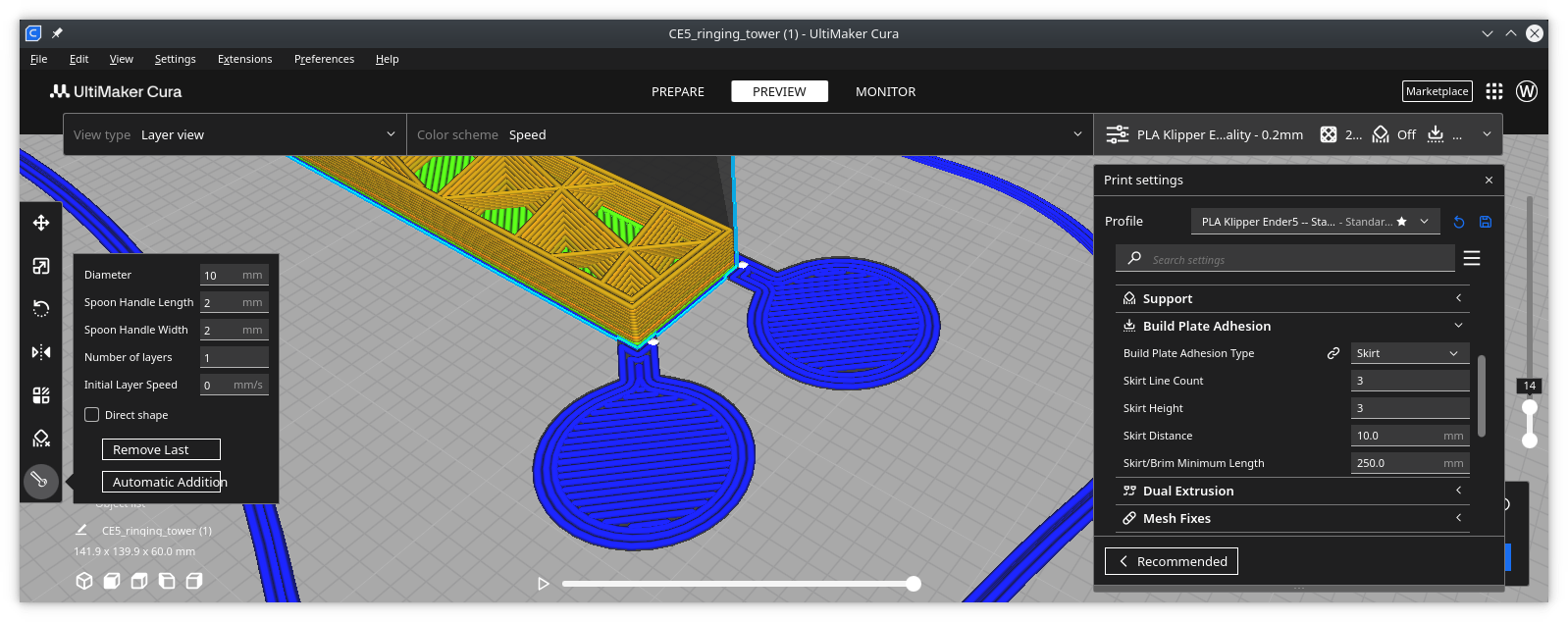Click the Remove Last button
The image size is (1568, 622).
click(x=161, y=449)
